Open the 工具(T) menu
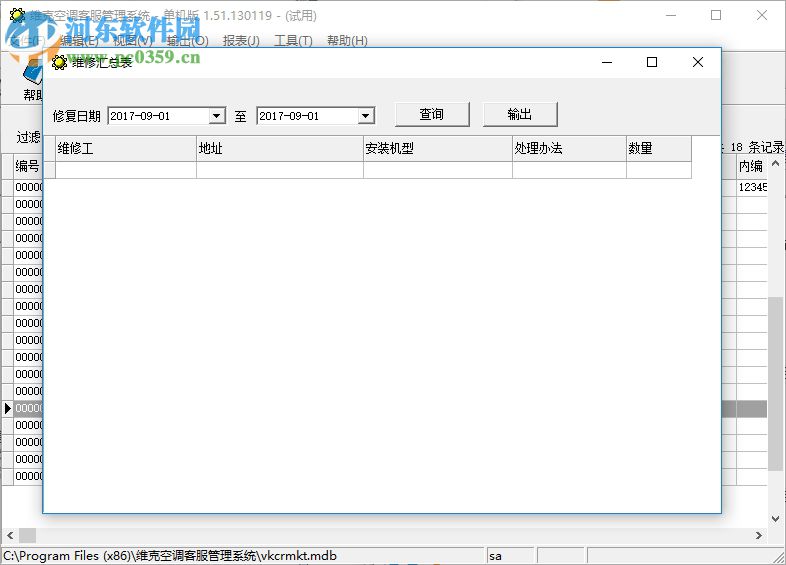786x565 pixels. click(293, 41)
